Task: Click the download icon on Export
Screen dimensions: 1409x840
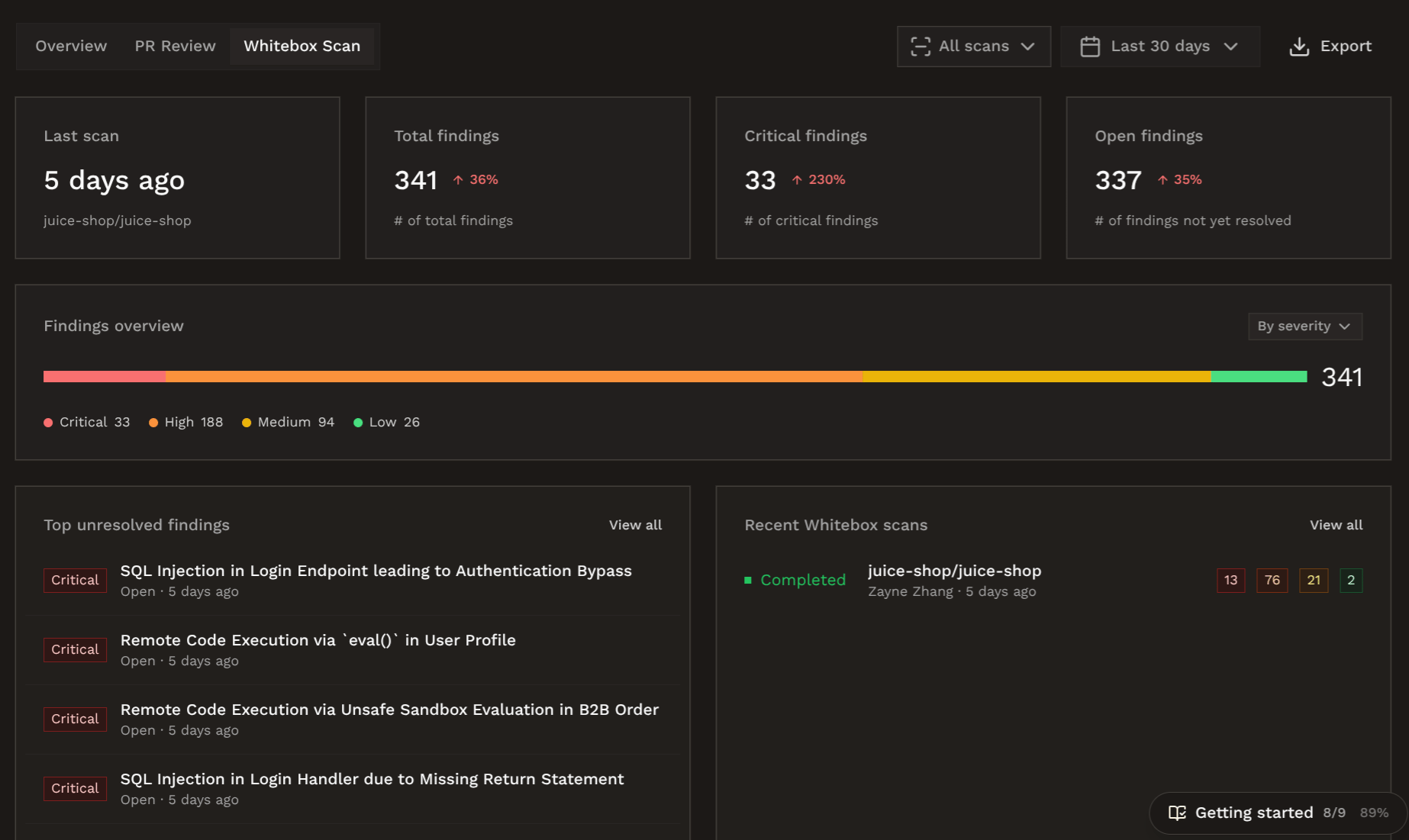Action: 1299,47
